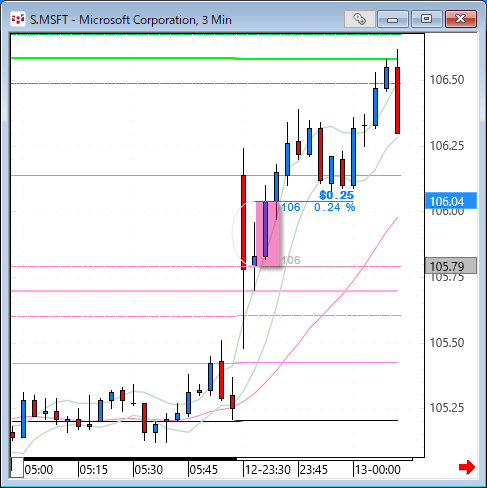Click the 13-00:00 time axis label
The width and height of the screenshot is (487, 488).
377,470
